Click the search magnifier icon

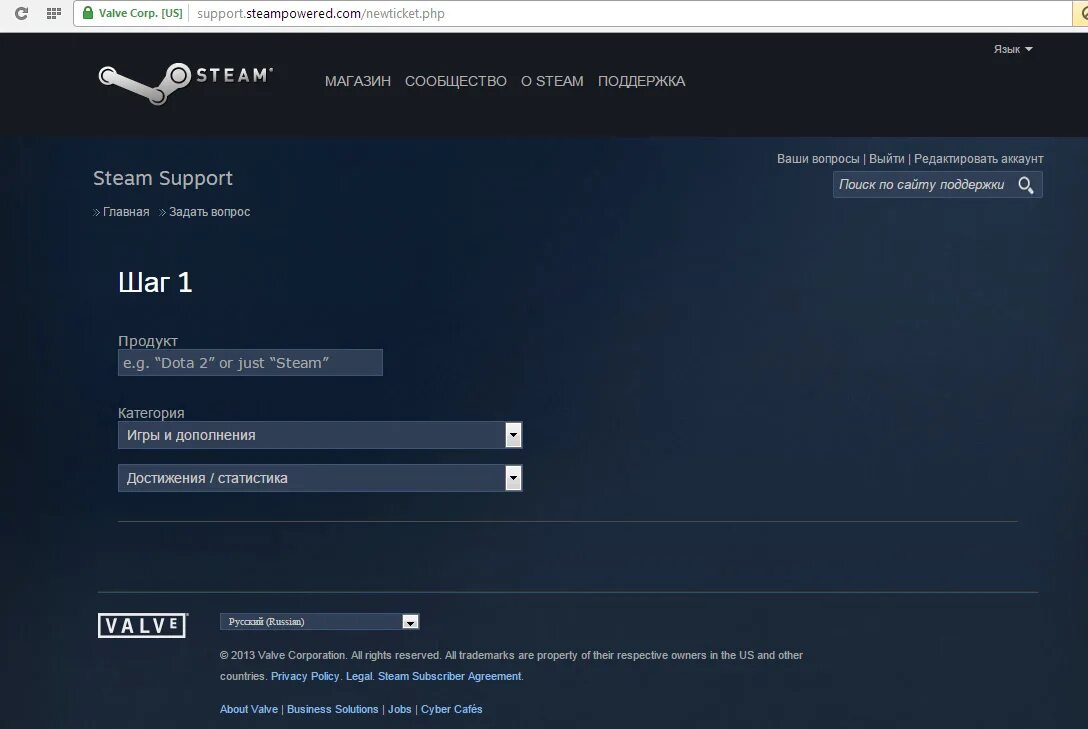coord(1026,185)
